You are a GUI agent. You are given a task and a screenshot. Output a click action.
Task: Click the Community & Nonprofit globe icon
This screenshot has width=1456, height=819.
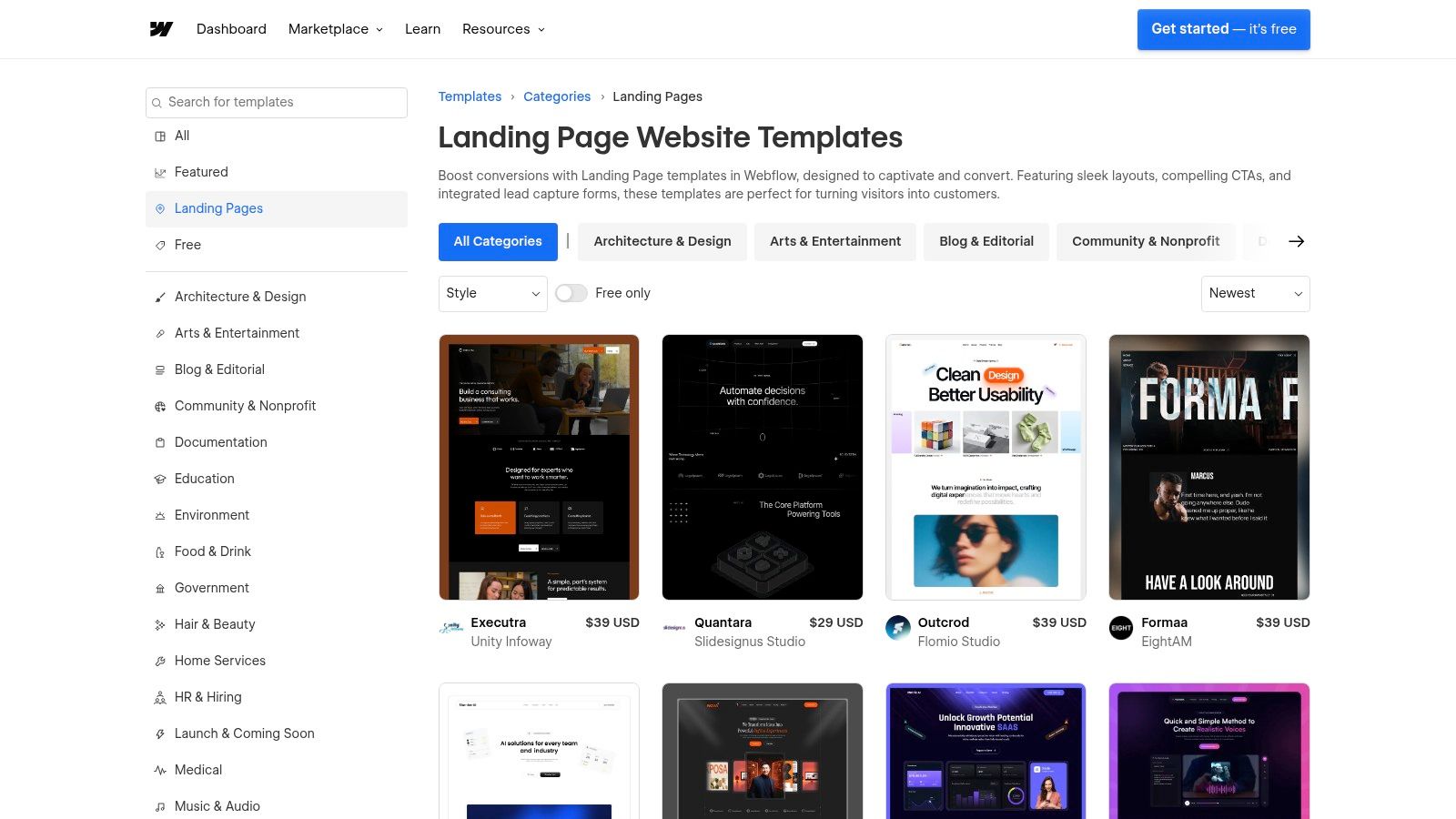pyautogui.click(x=160, y=406)
